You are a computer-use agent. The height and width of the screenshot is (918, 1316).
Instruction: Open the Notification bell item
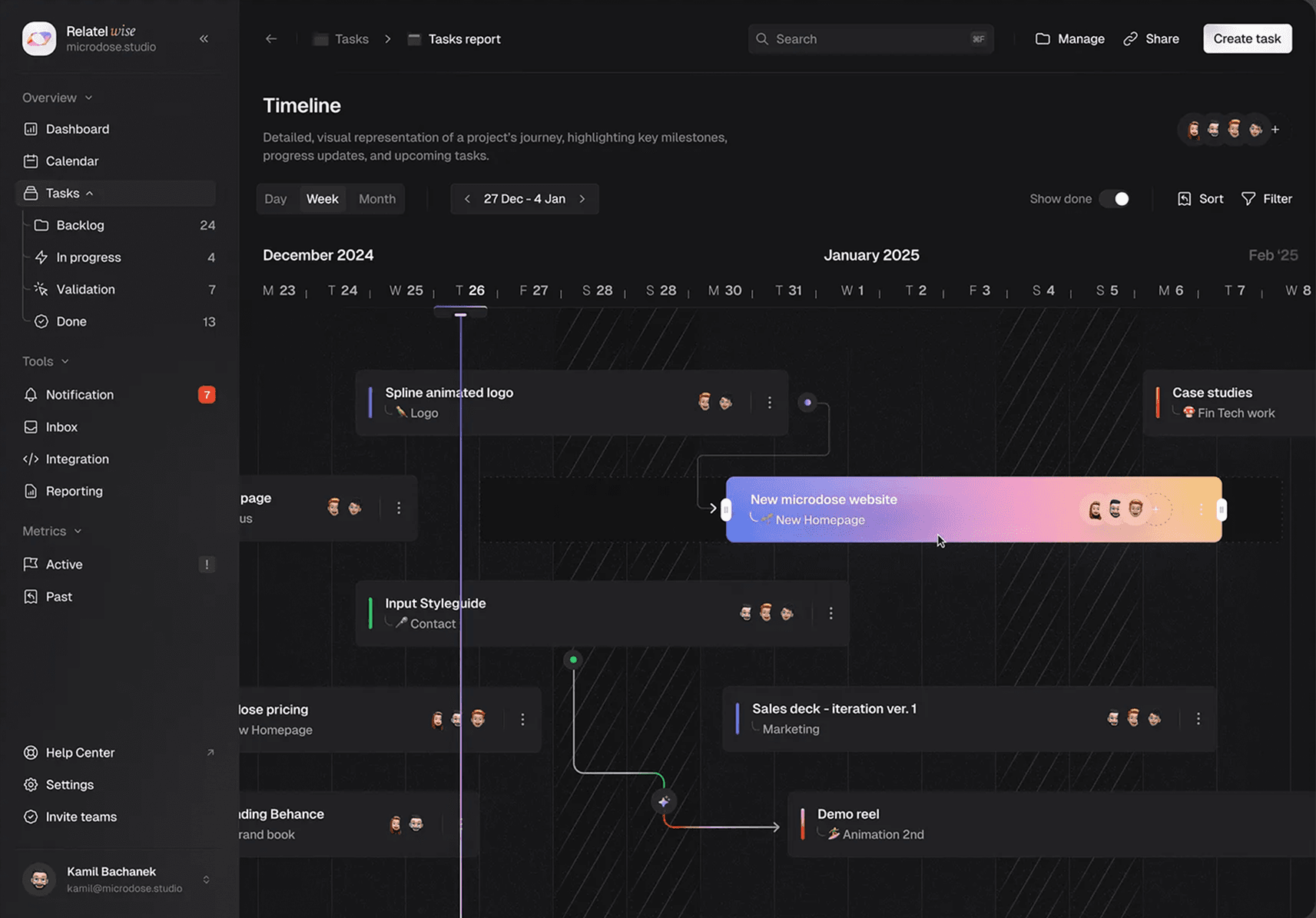click(79, 394)
